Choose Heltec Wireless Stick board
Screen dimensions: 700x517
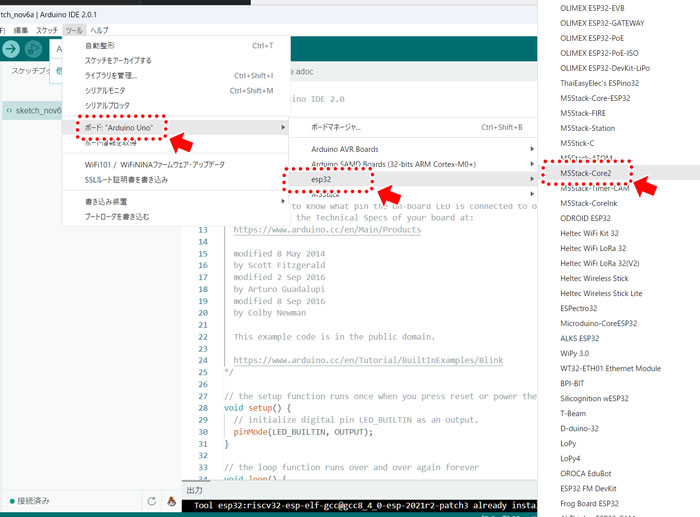click(x=594, y=278)
